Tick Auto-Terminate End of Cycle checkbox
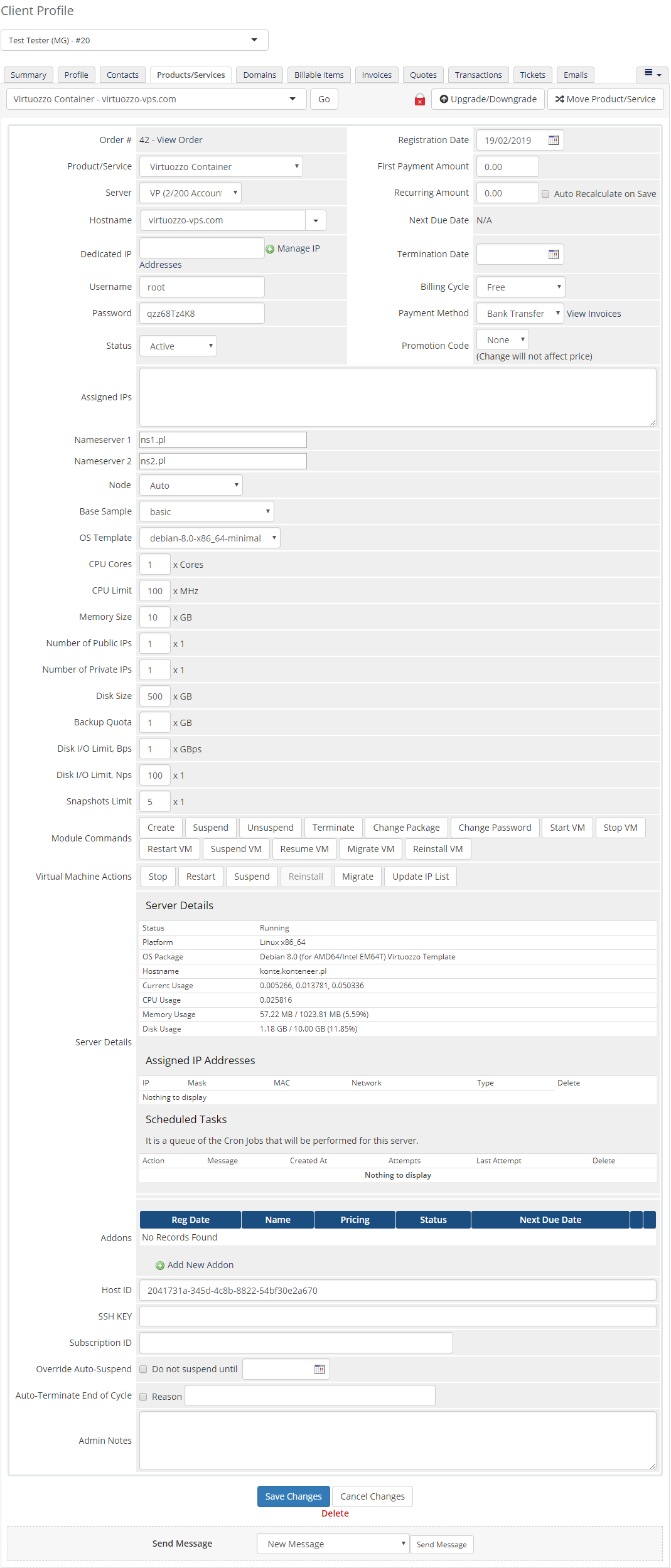The width and height of the screenshot is (671, 1568). [143, 1397]
